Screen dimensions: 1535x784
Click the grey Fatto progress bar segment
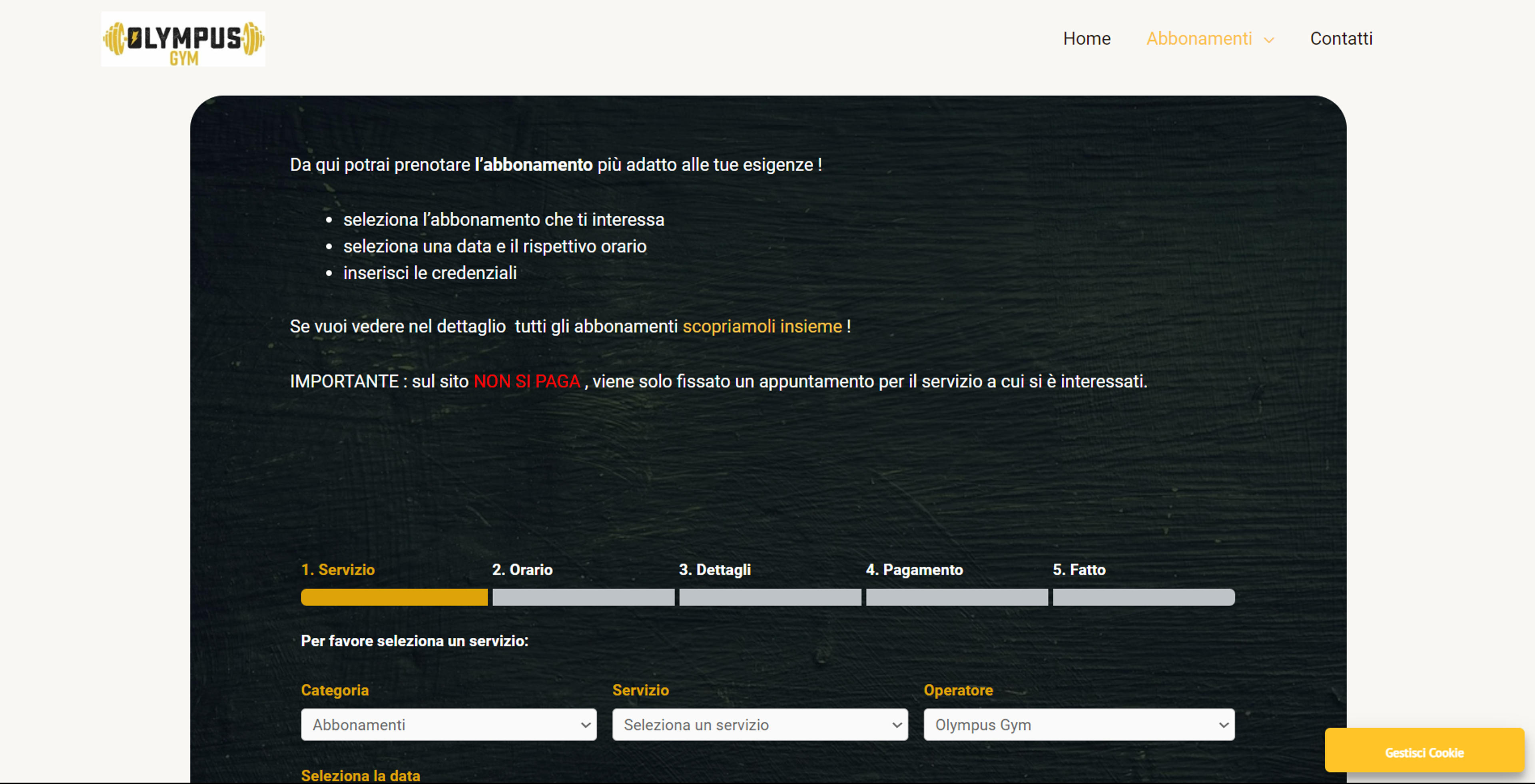coord(1144,597)
